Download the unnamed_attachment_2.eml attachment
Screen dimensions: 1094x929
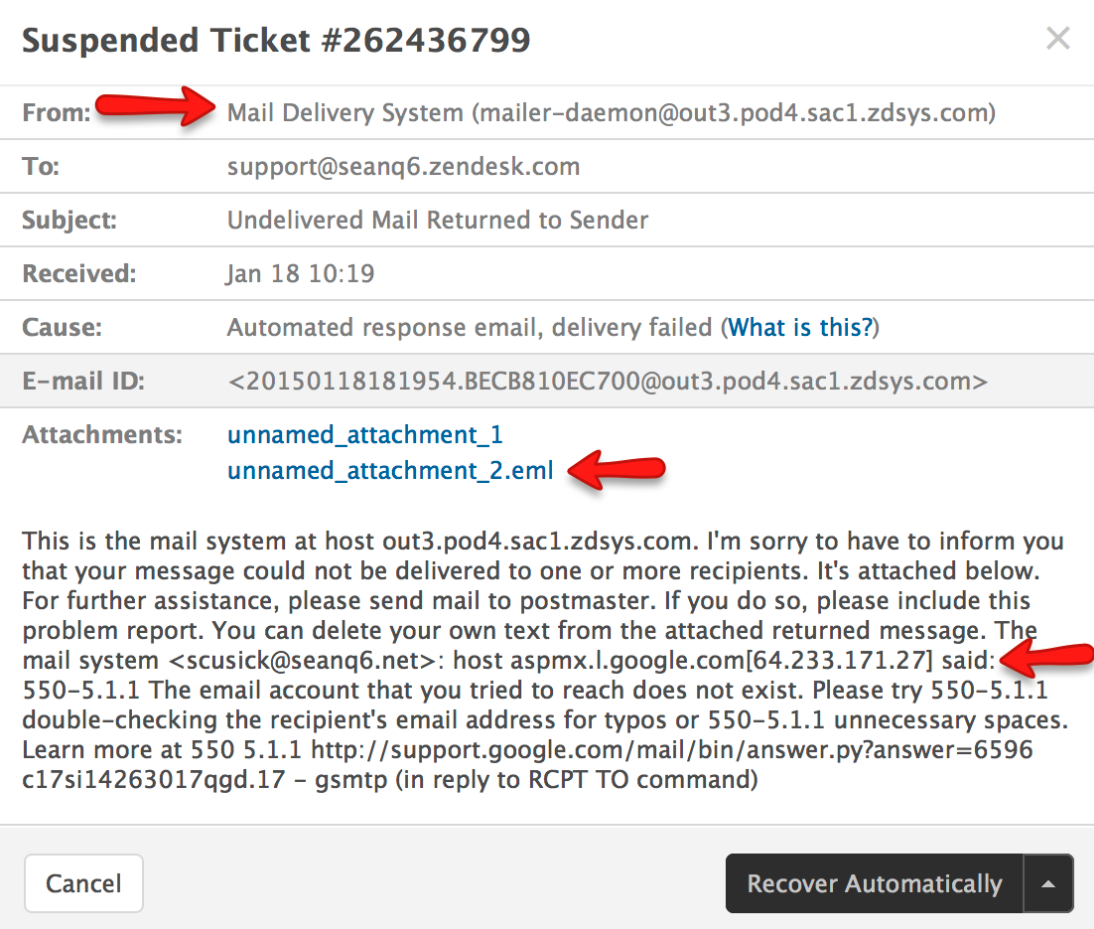pos(390,470)
